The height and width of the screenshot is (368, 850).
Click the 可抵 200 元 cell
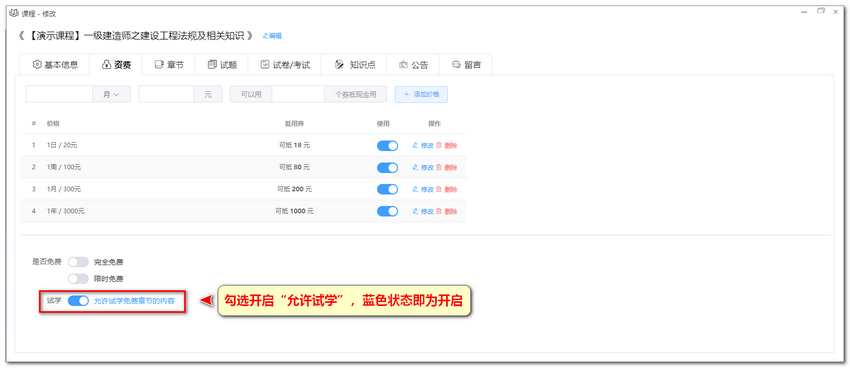[x=294, y=189]
